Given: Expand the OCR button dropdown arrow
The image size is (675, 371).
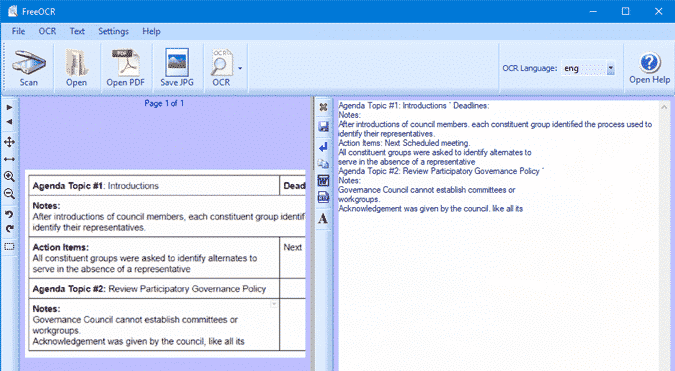Looking at the screenshot, I should [240, 68].
